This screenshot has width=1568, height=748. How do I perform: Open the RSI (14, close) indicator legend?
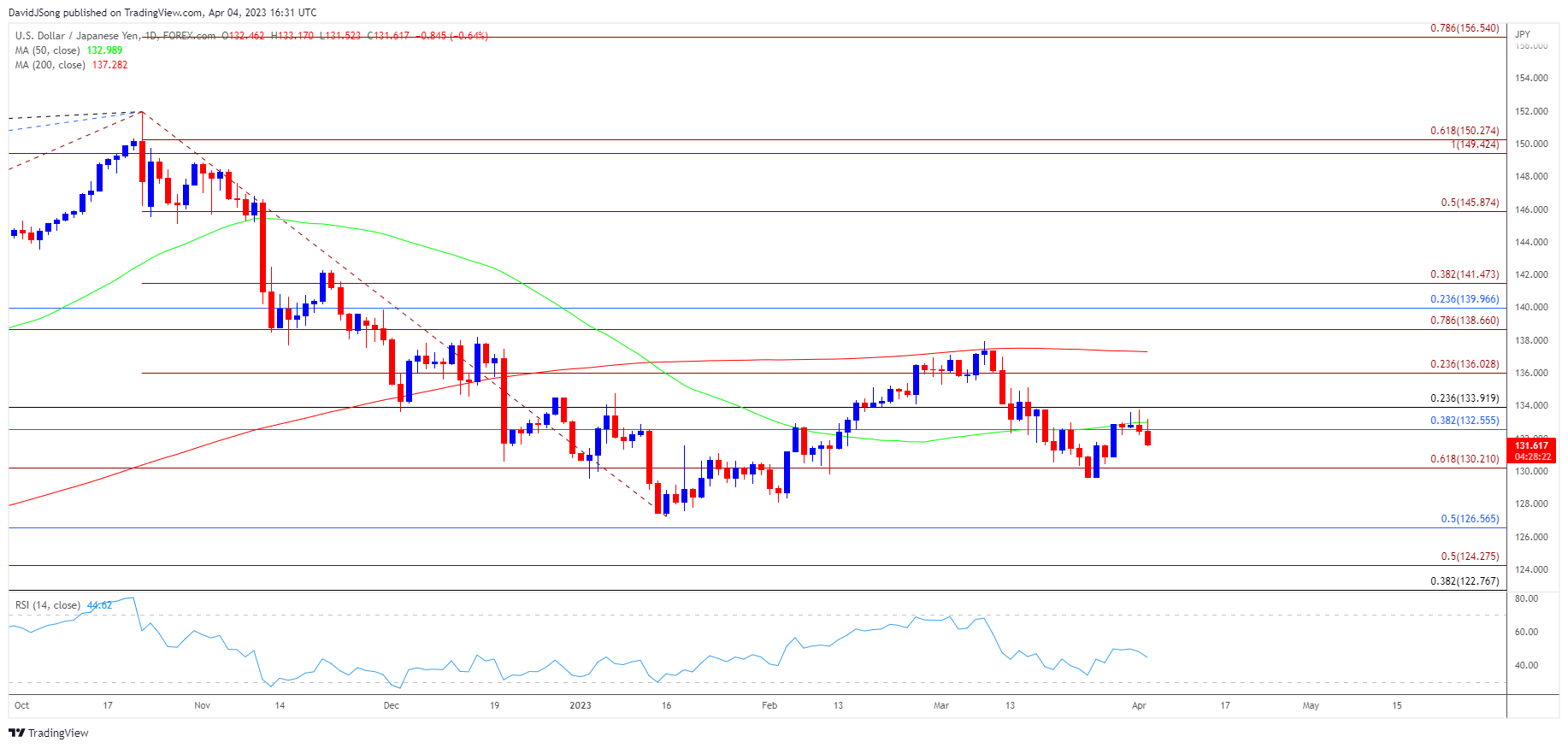click(48, 605)
